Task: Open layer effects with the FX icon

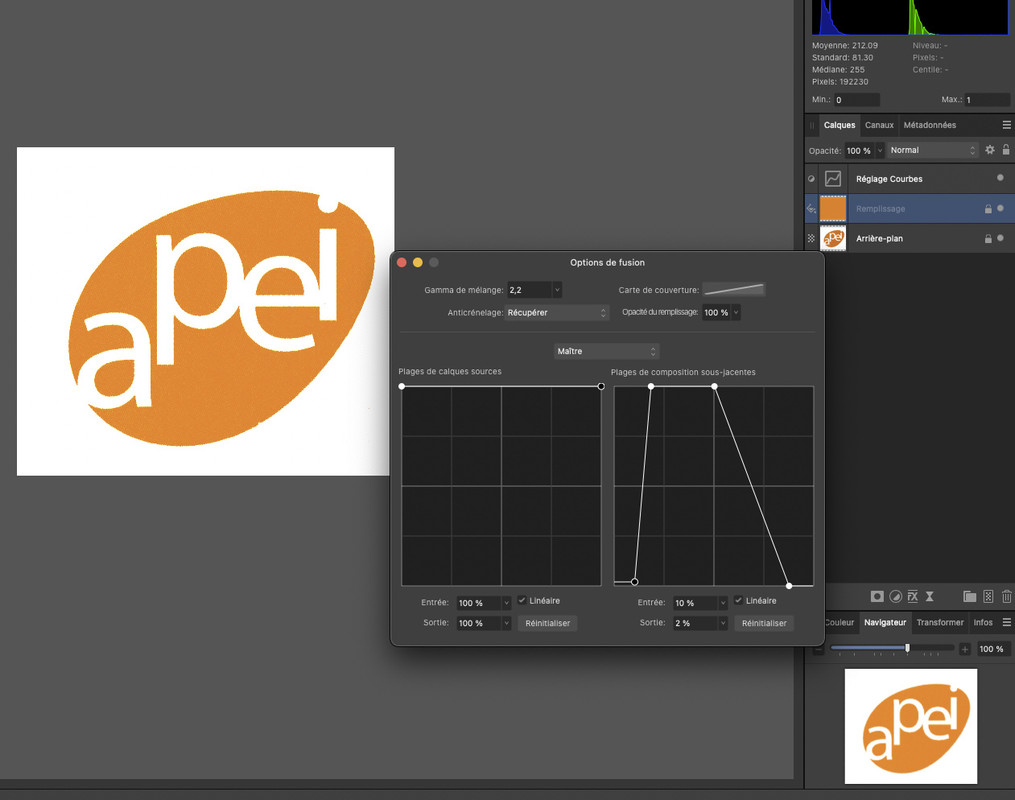Action: click(x=913, y=596)
